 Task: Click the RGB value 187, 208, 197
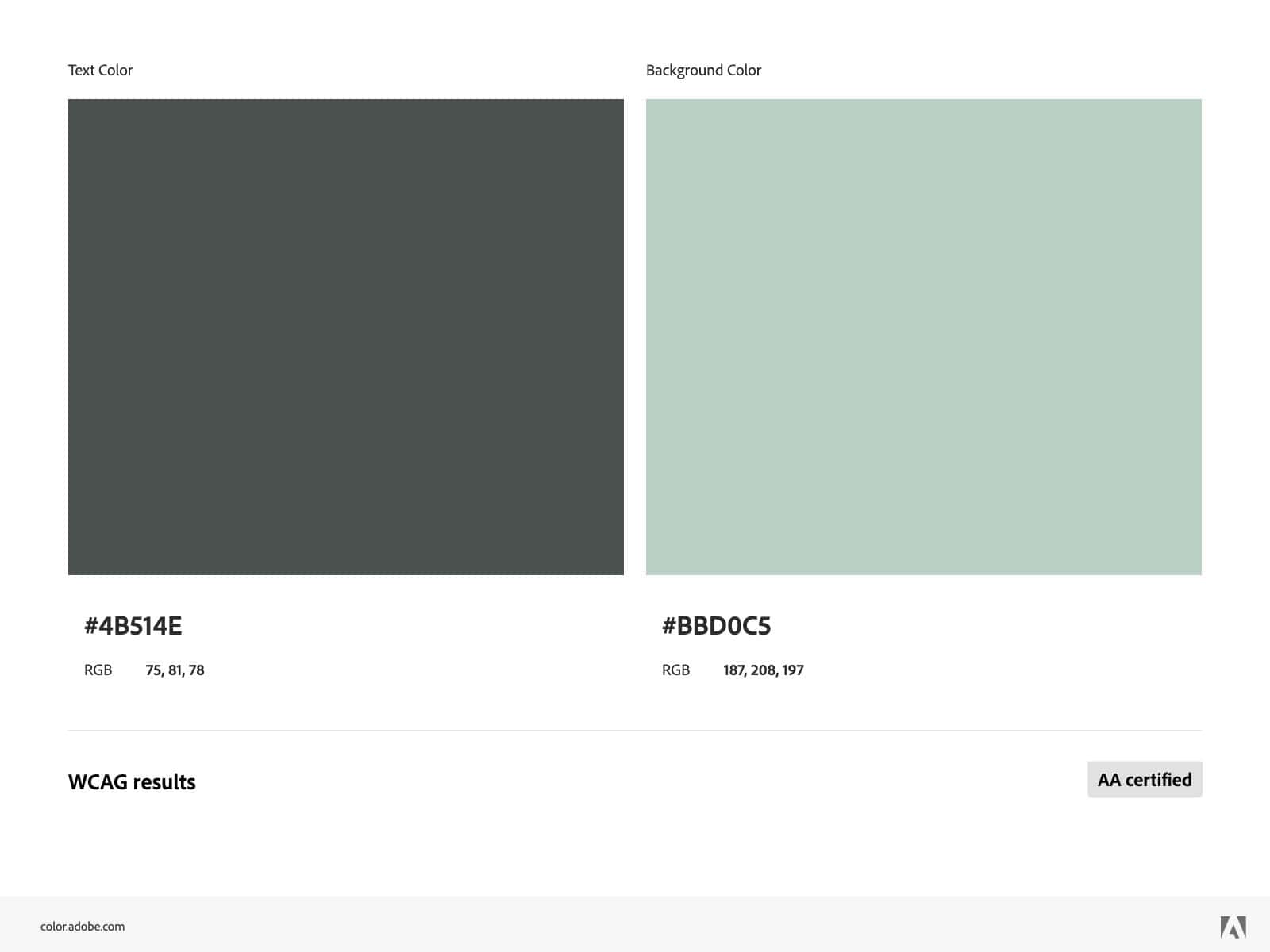click(x=764, y=670)
